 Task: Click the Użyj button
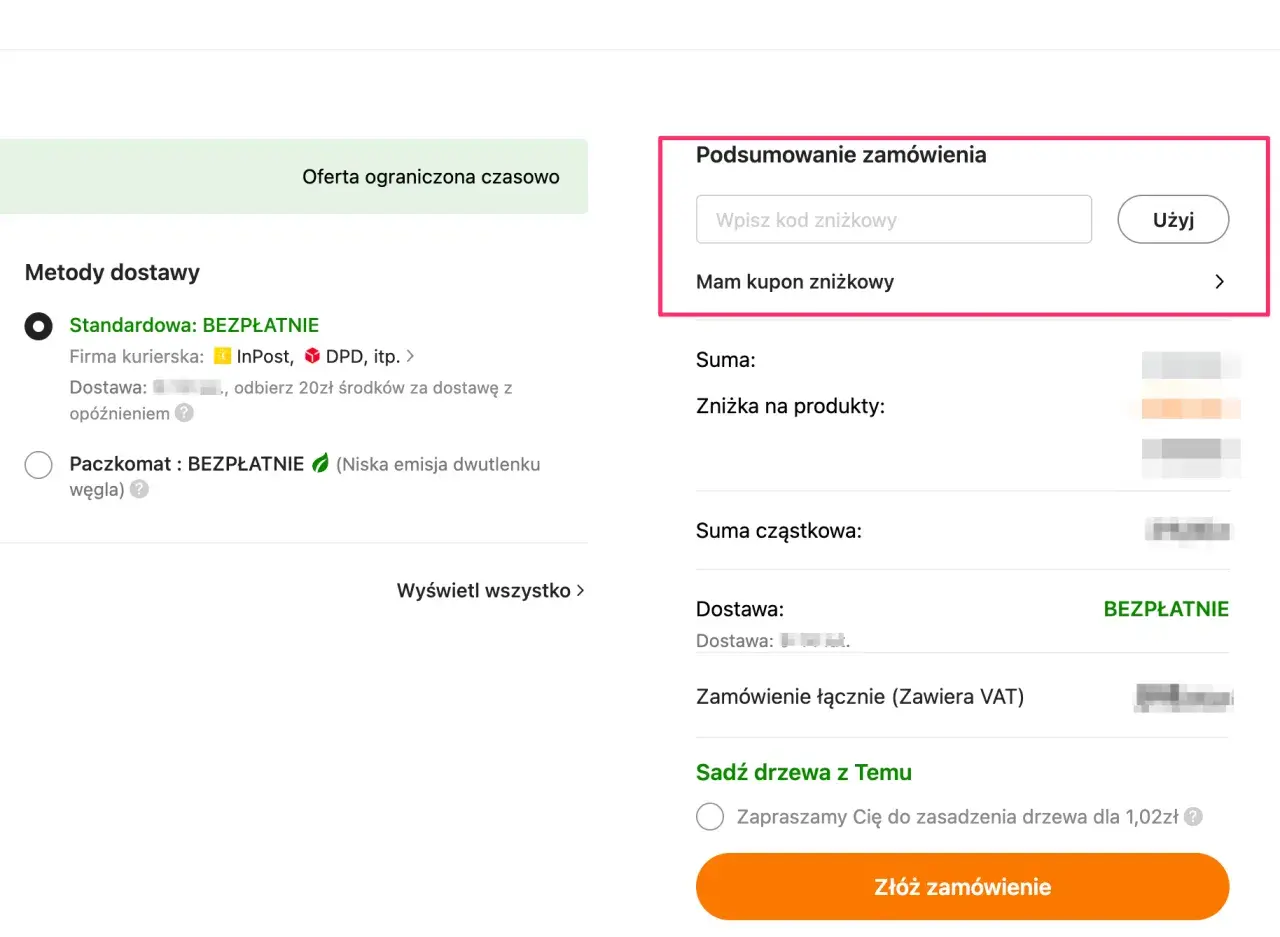click(x=1173, y=220)
